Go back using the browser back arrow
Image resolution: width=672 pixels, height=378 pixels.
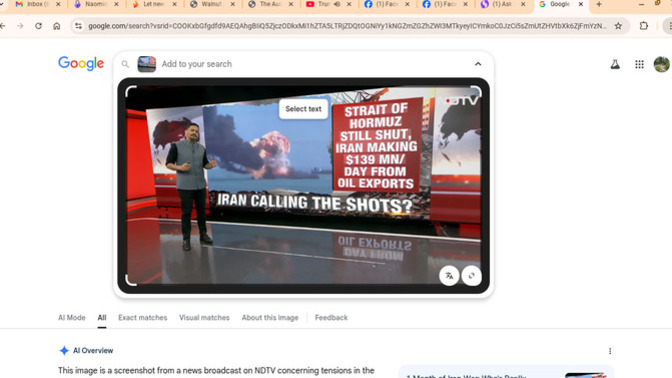tap(3, 26)
